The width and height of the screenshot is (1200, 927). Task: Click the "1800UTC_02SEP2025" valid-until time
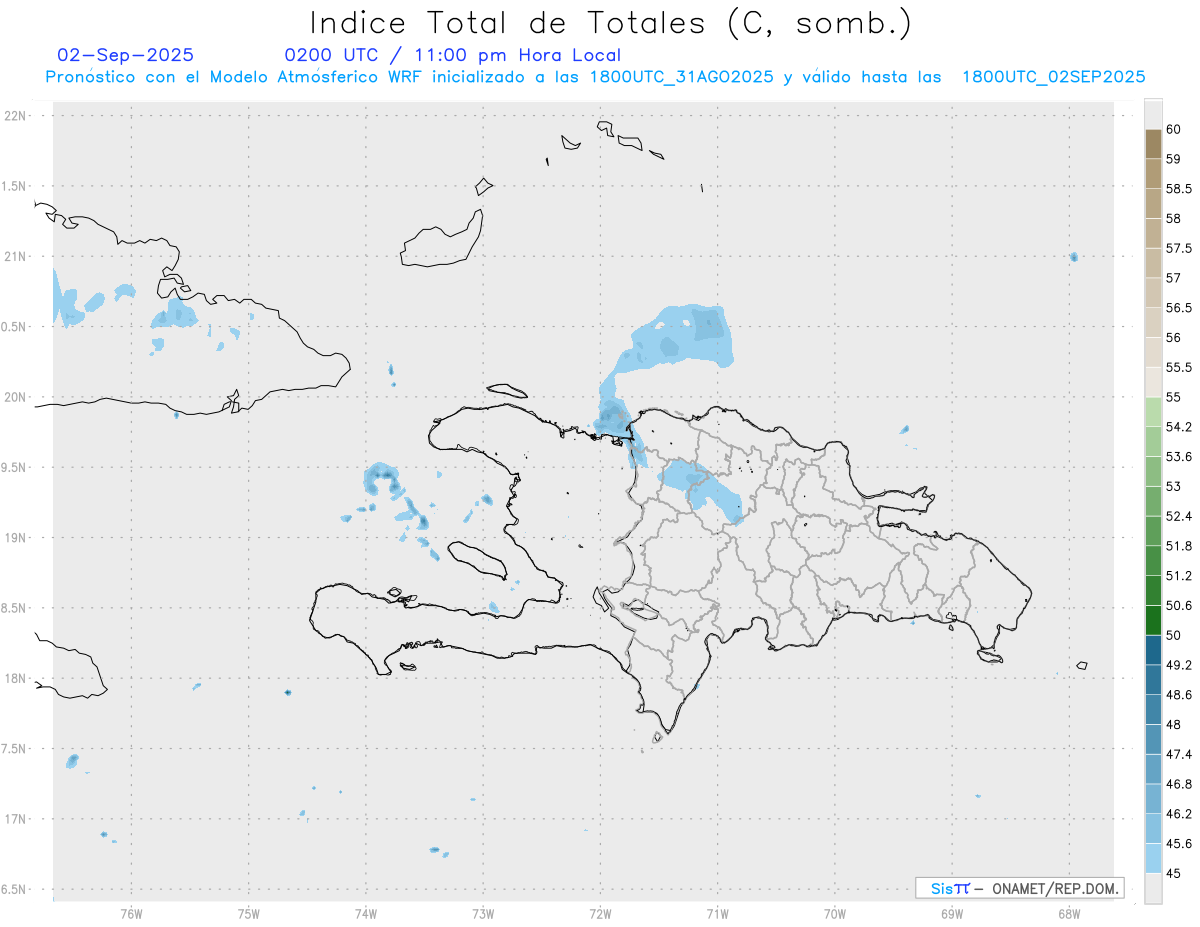(1053, 77)
